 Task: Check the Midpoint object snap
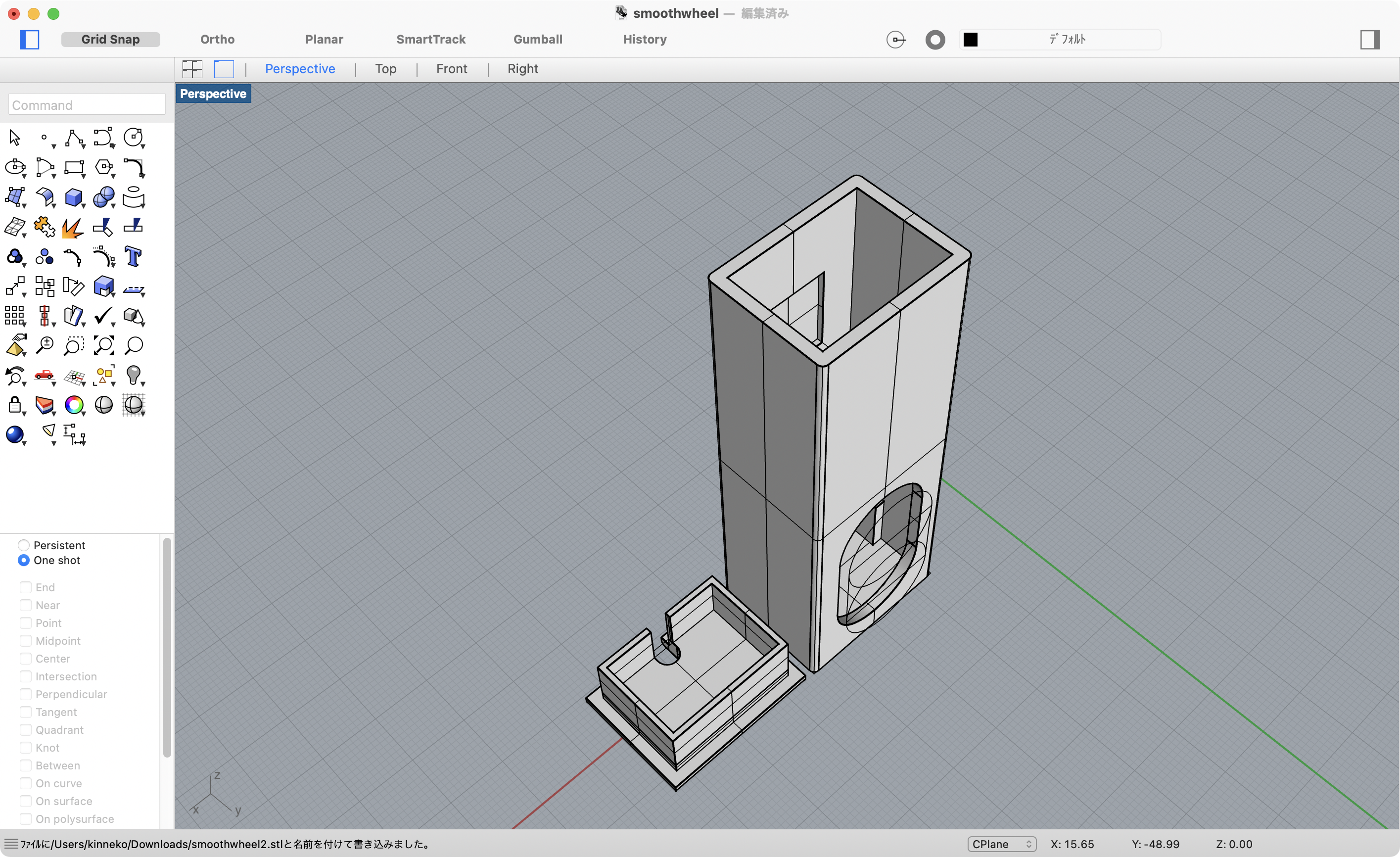(x=26, y=640)
